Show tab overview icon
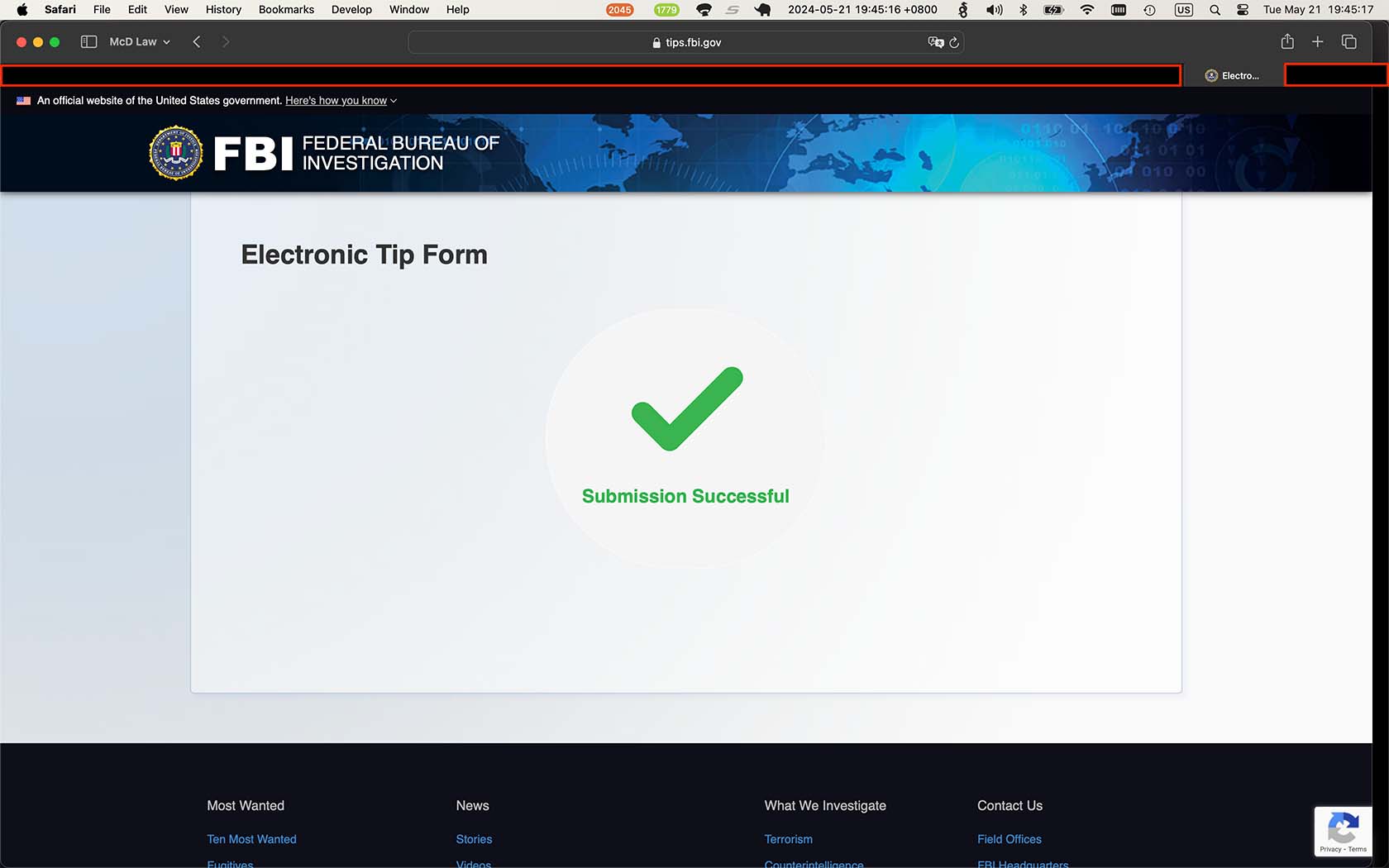 (x=1348, y=42)
